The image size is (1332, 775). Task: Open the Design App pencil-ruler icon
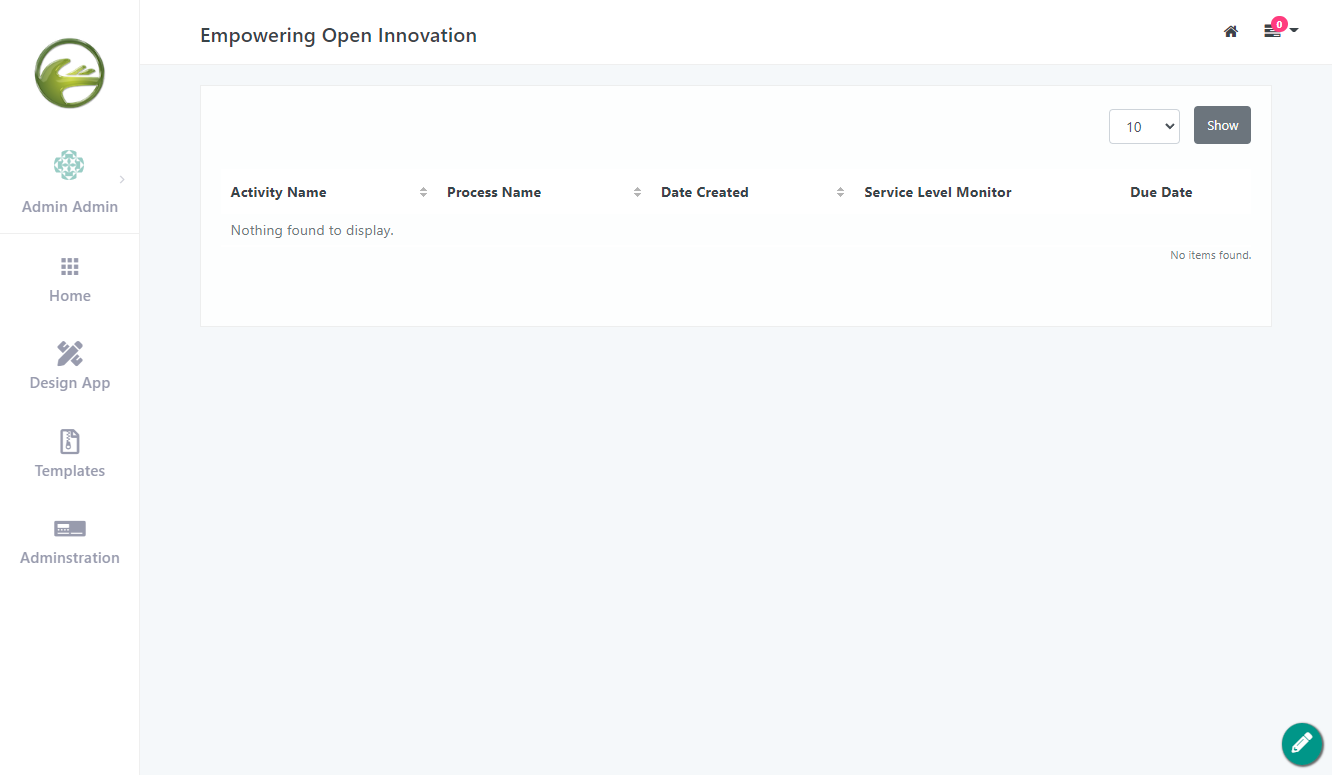(70, 353)
